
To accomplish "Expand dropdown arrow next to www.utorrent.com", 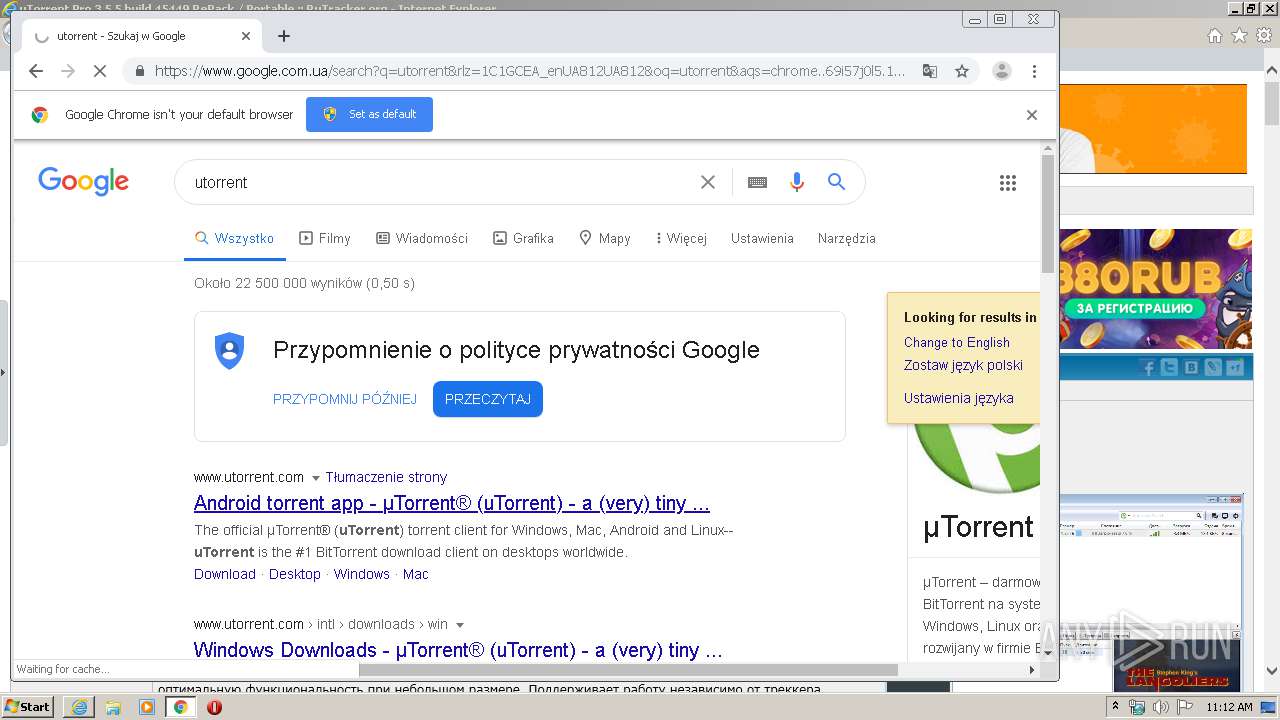I will click(316, 478).
